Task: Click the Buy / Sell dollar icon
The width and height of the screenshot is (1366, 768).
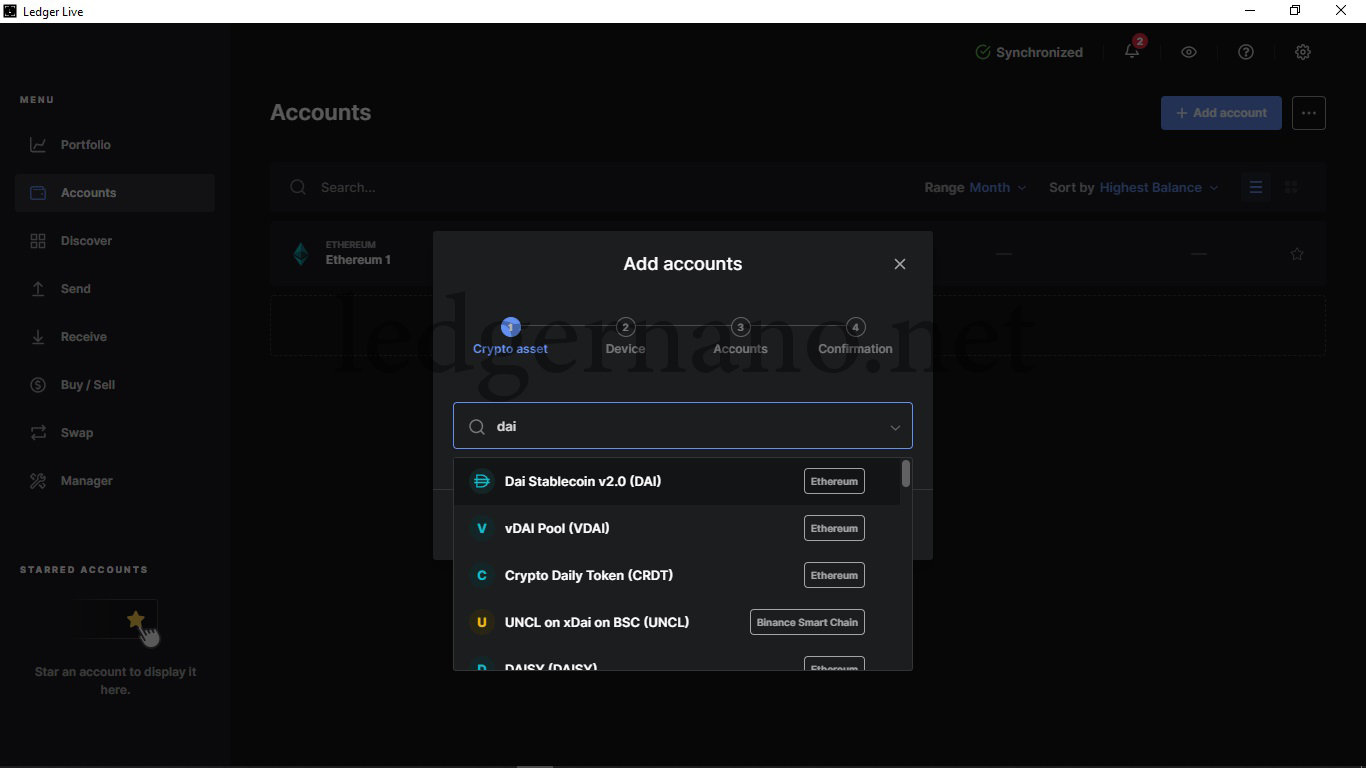Action: click(x=38, y=385)
